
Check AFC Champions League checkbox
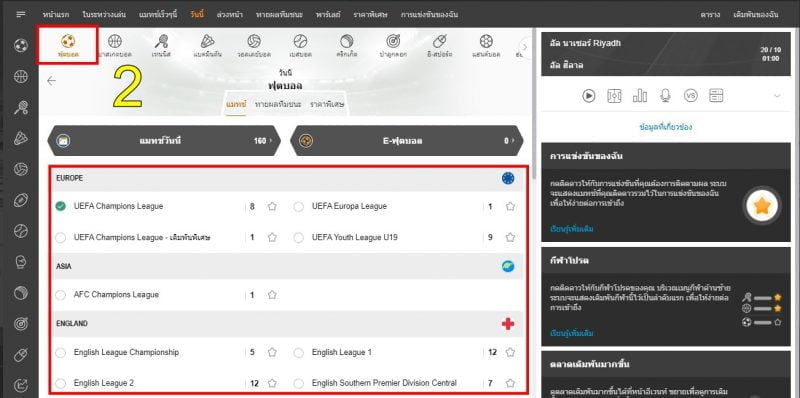pyautogui.click(x=61, y=295)
